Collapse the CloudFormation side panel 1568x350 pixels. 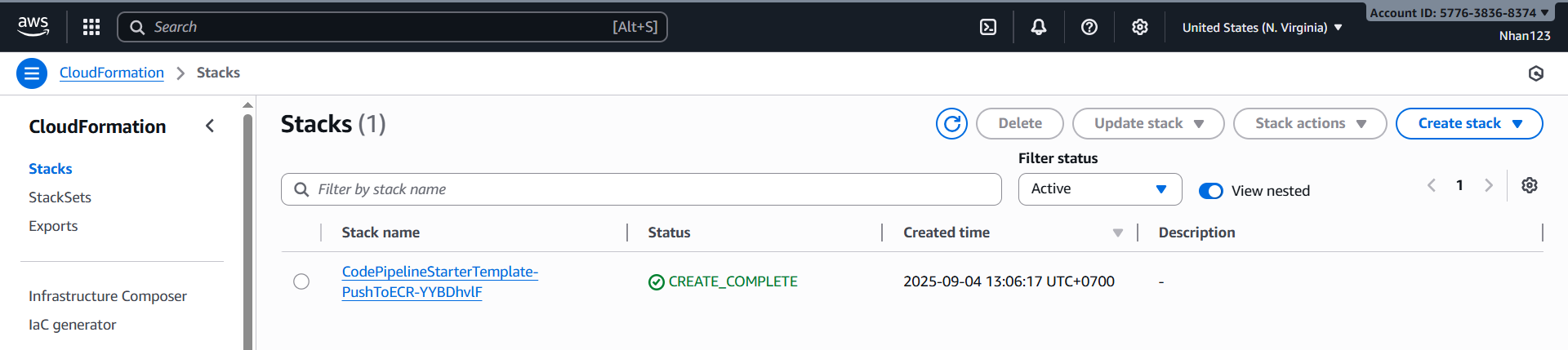click(210, 126)
